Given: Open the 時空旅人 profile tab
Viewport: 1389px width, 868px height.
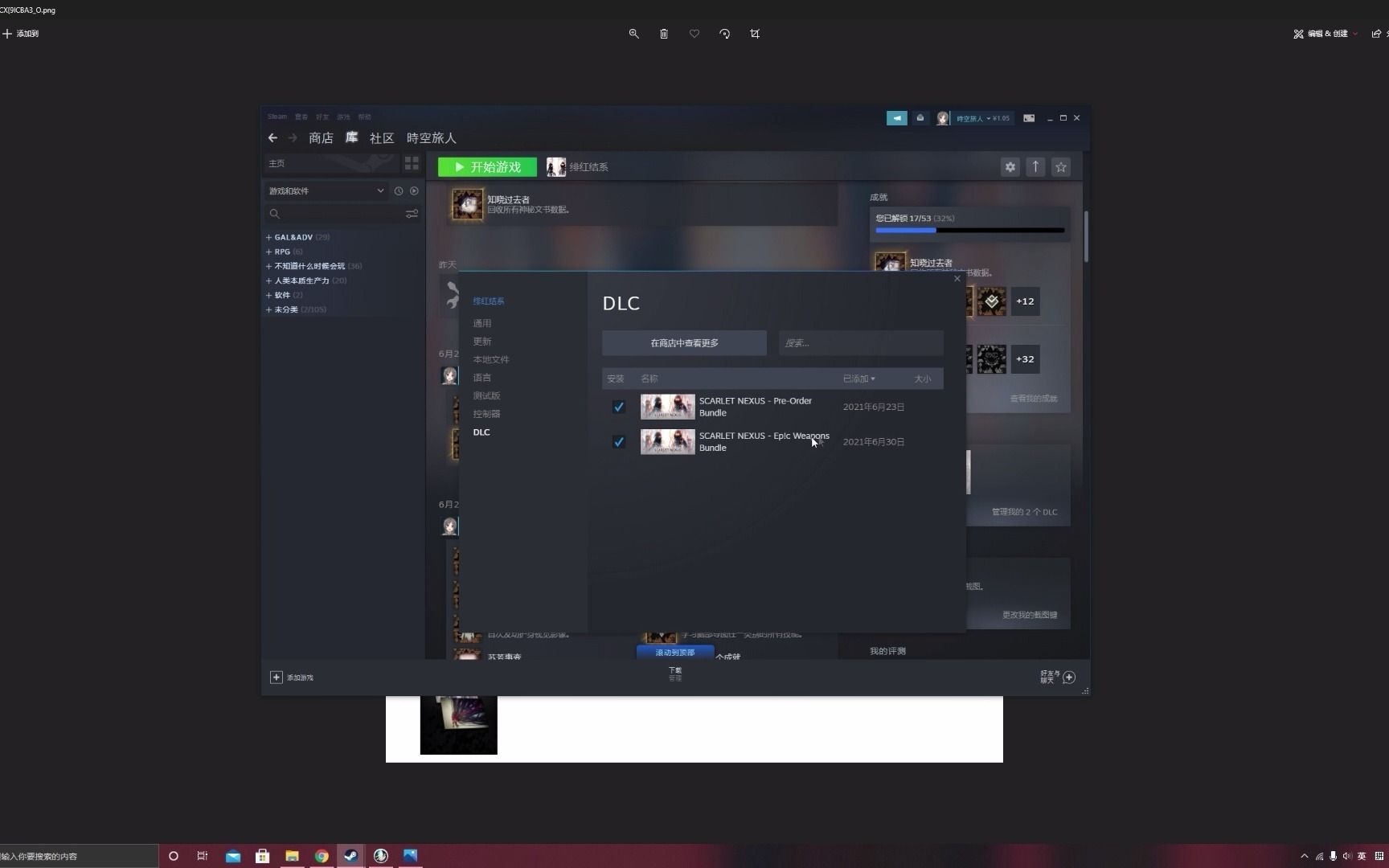Looking at the screenshot, I should pos(432,138).
